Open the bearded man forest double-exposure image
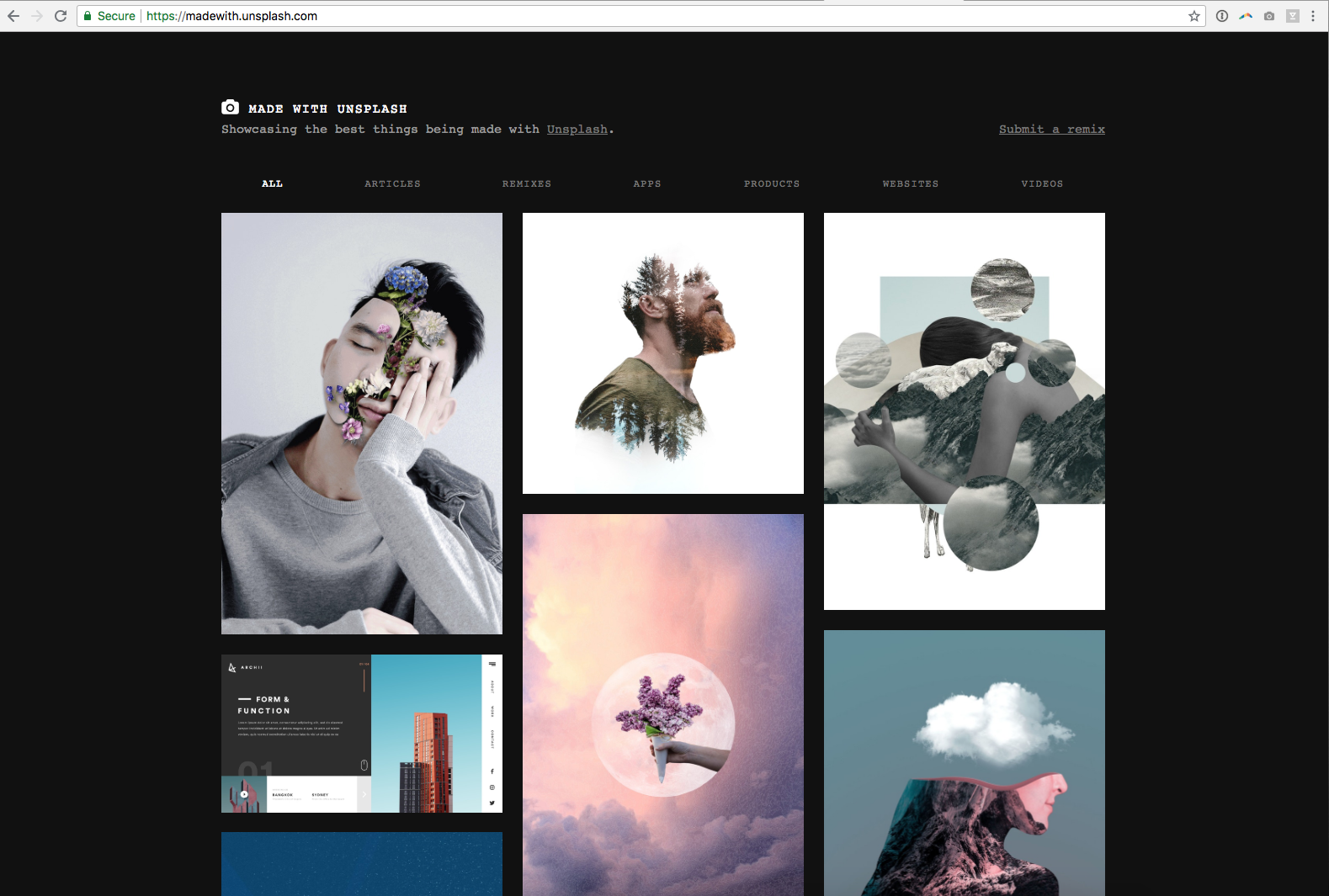Viewport: 1329px width, 896px height. pyautogui.click(x=663, y=353)
